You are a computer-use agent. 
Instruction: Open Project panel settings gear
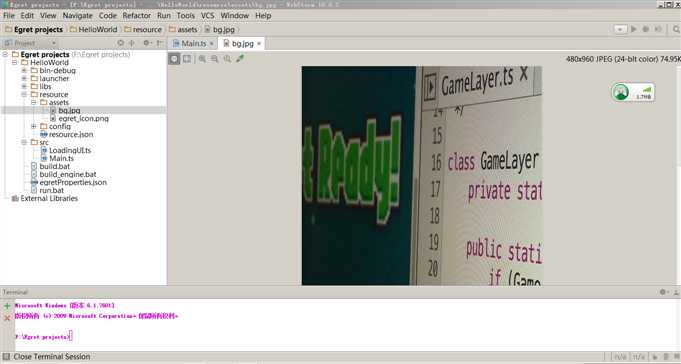147,43
